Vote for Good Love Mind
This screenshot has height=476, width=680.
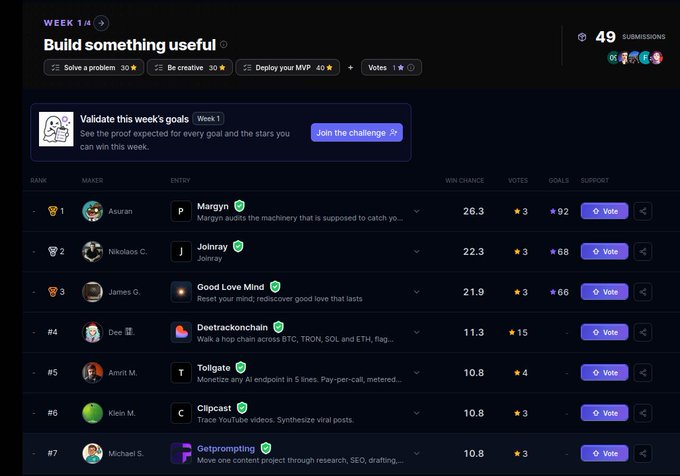pos(605,292)
